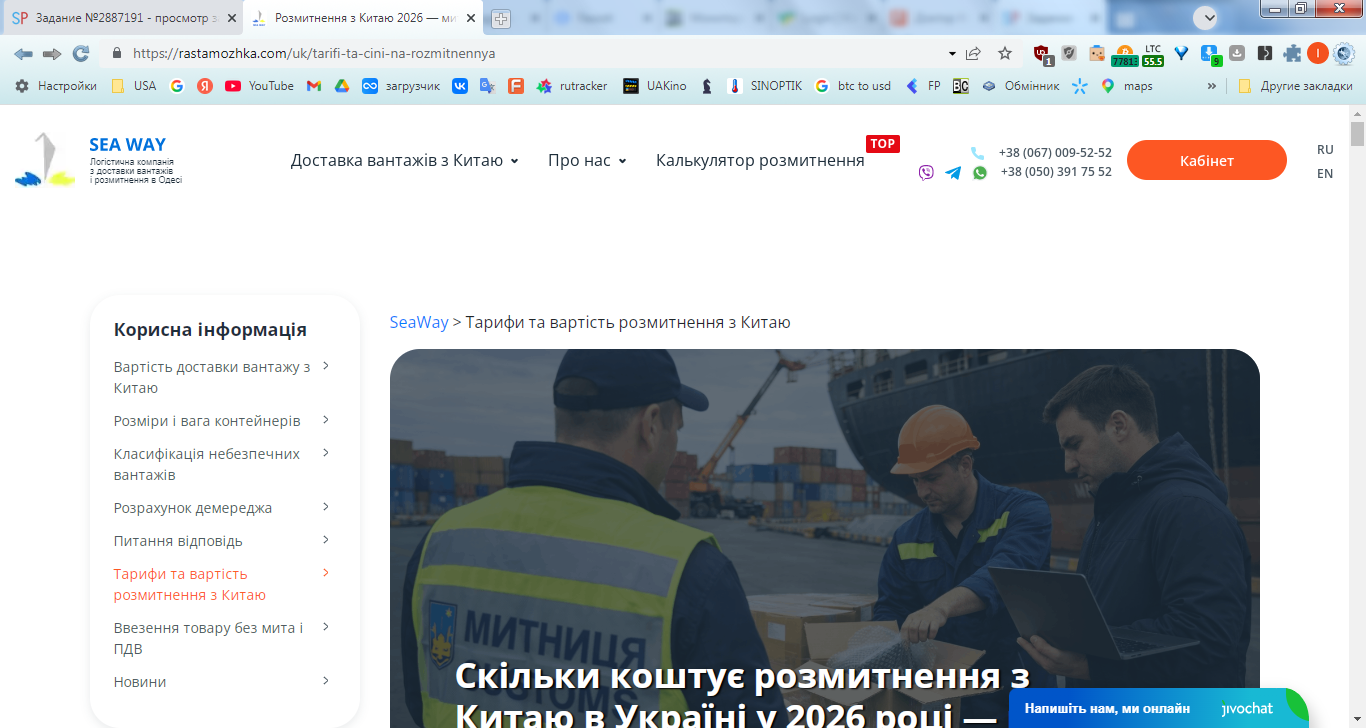Image resolution: width=1366 pixels, height=728 pixels.
Task: Click the Bitcoin price ticker extension
Action: [x=1124, y=54]
